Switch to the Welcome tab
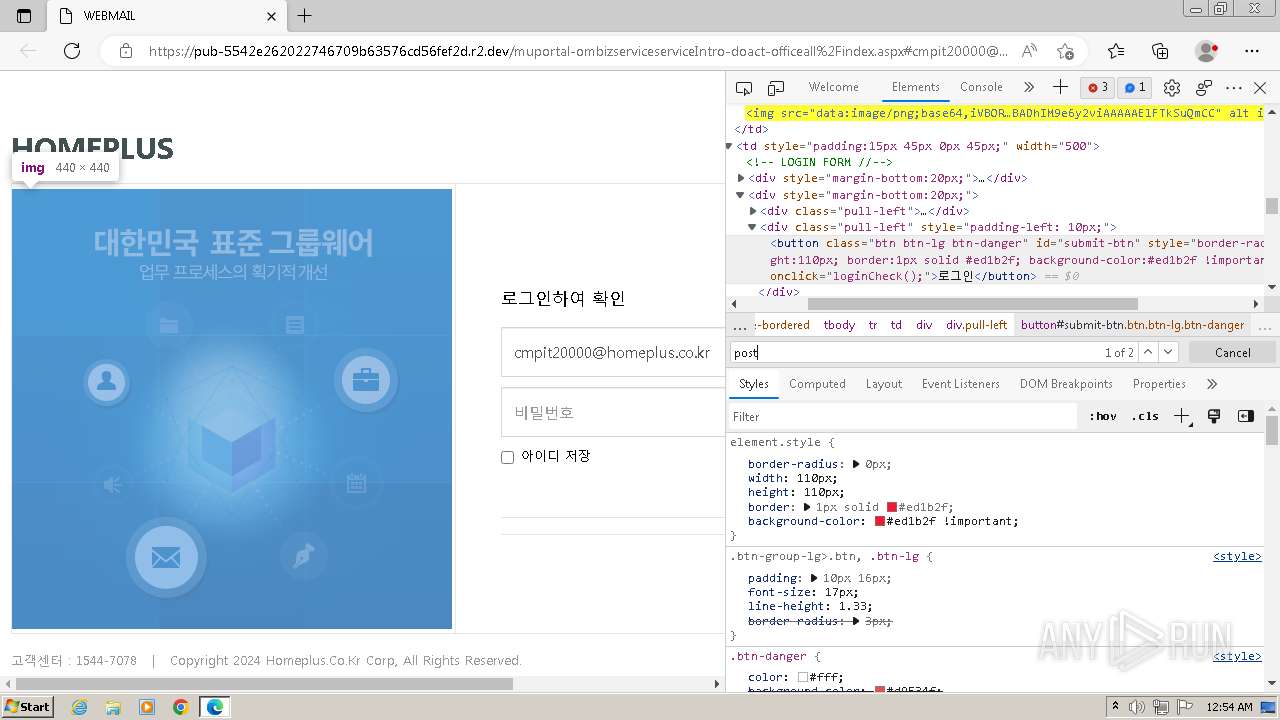This screenshot has height=720, width=1280. [x=833, y=87]
